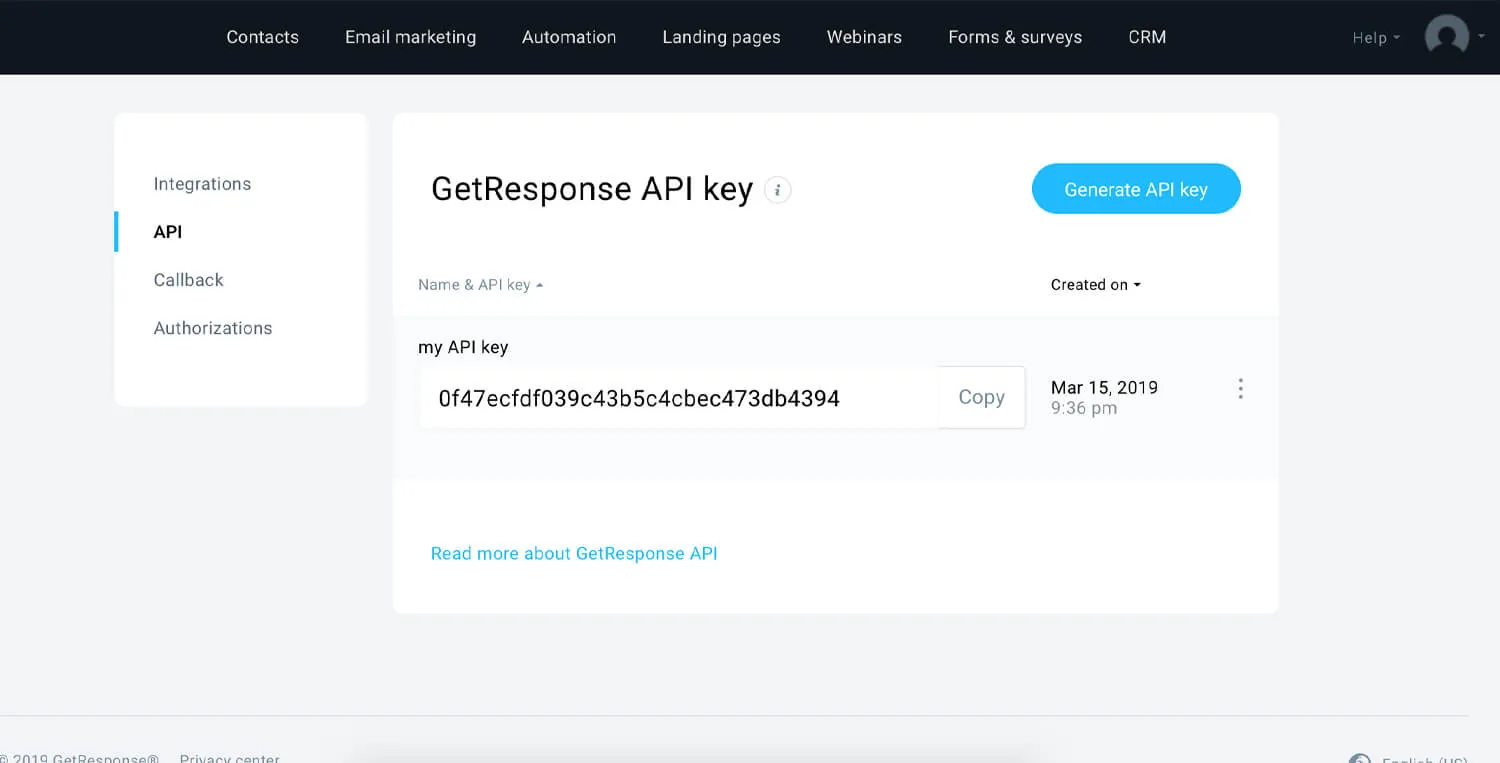Open Read more about GetResponse API link
The height and width of the screenshot is (763, 1500).
(x=574, y=553)
